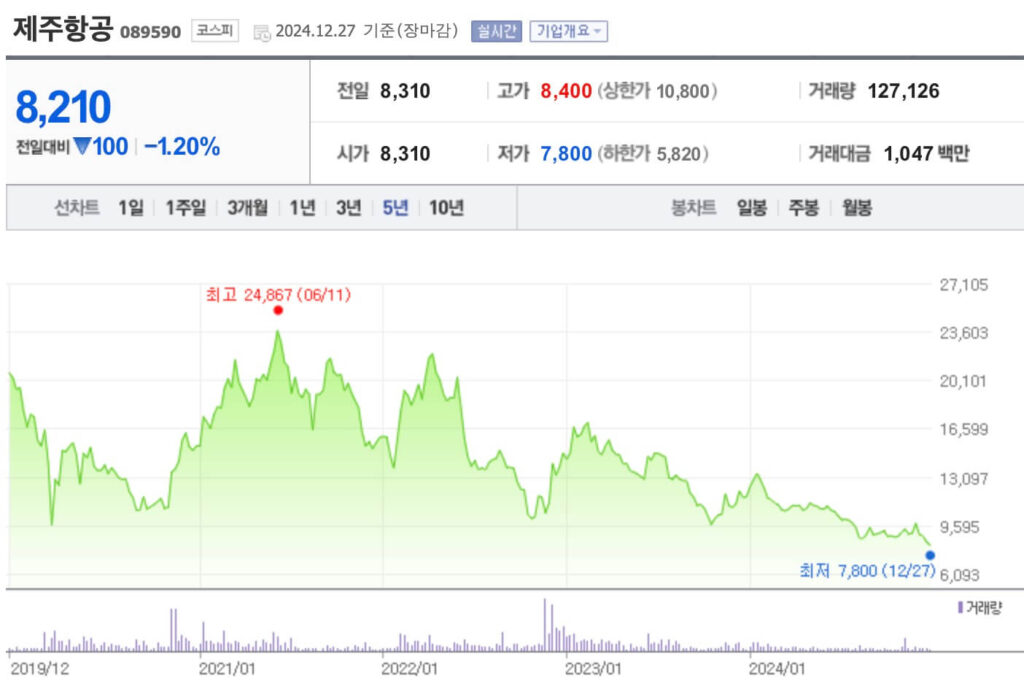Image resolution: width=1024 pixels, height=689 pixels.
Task: Click the 2022/01 axis label
Action: 409,669
